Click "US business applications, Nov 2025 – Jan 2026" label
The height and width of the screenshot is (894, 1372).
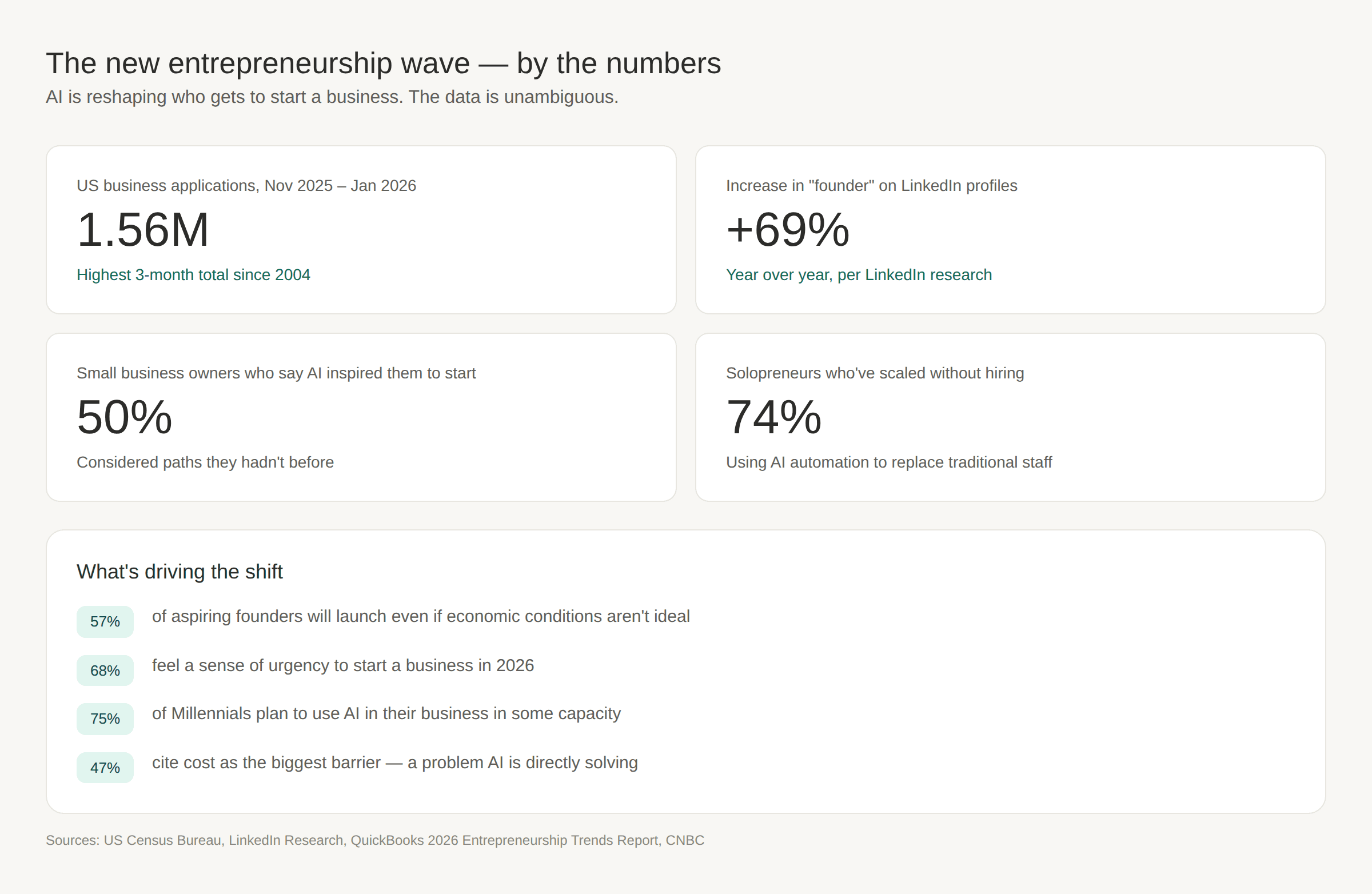click(x=246, y=186)
